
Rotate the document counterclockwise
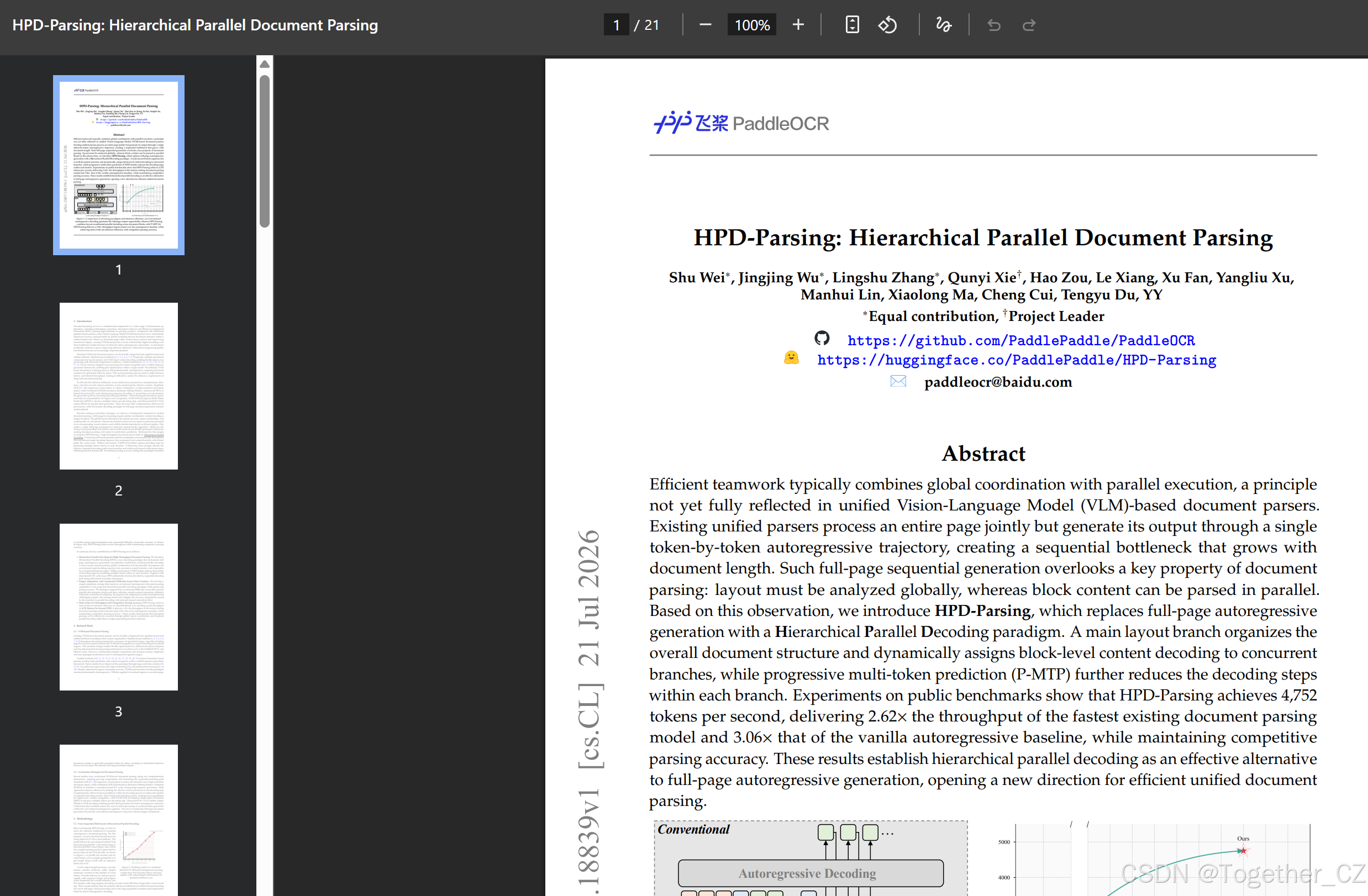click(887, 25)
